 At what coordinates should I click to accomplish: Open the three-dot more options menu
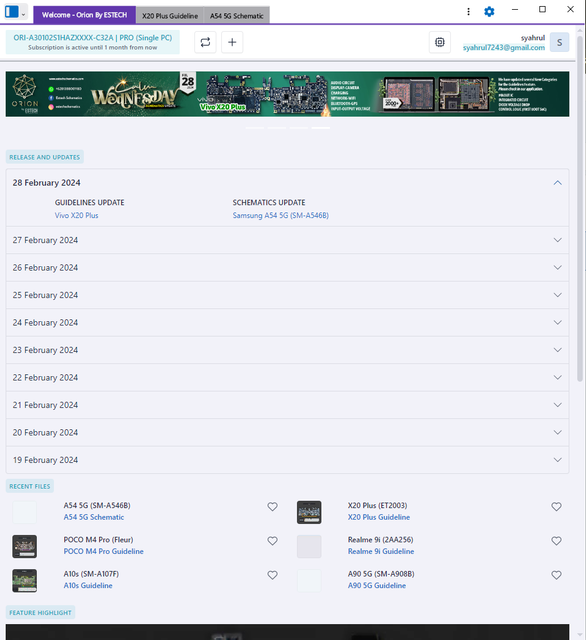pyautogui.click(x=468, y=11)
